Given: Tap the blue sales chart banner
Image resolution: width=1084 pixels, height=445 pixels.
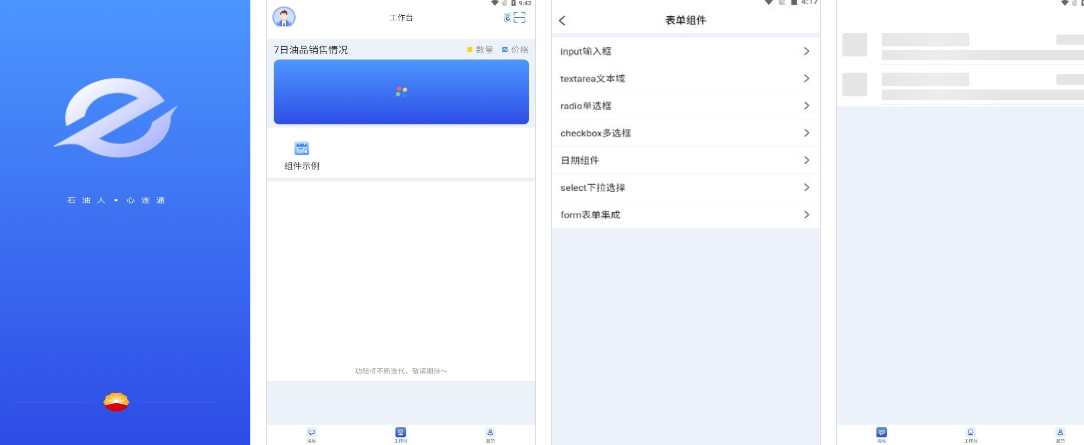Looking at the screenshot, I should pos(401,92).
